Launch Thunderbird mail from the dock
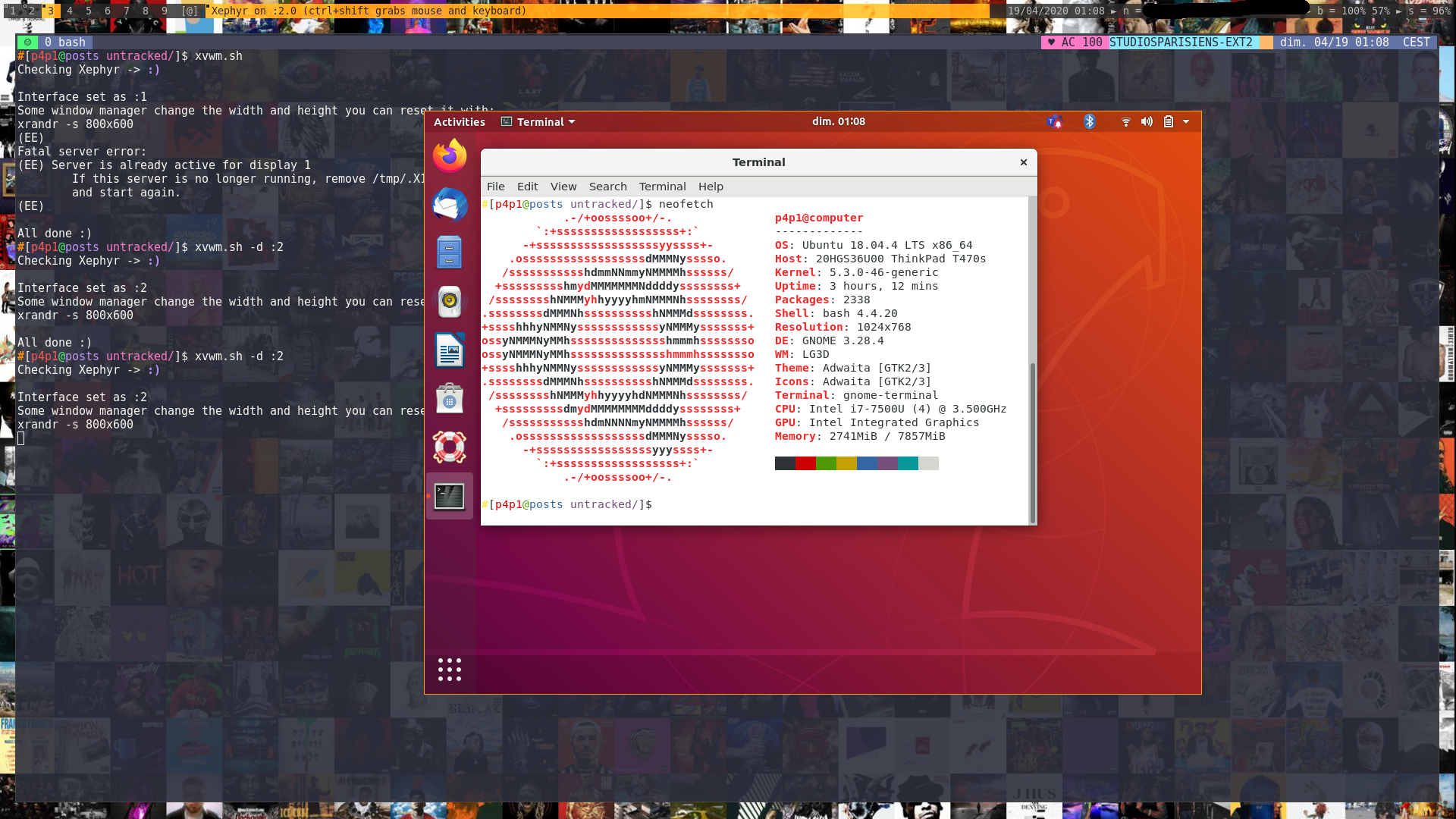Viewport: 1456px width, 819px height. (x=450, y=205)
